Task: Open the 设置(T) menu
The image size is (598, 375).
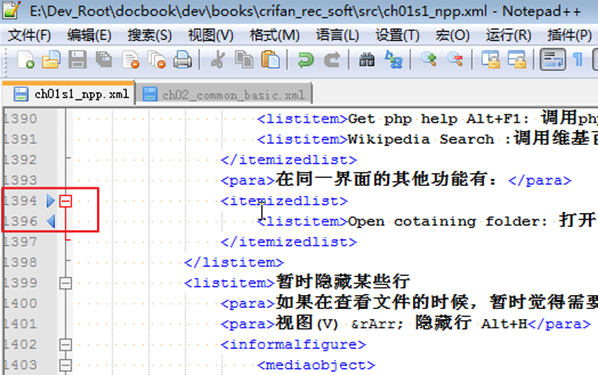Action: 397,35
